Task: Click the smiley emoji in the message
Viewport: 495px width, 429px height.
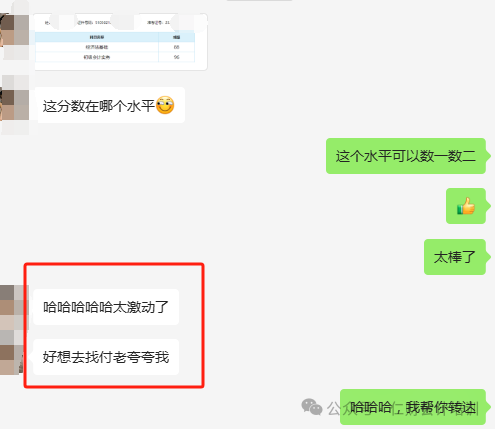Action: coord(165,105)
